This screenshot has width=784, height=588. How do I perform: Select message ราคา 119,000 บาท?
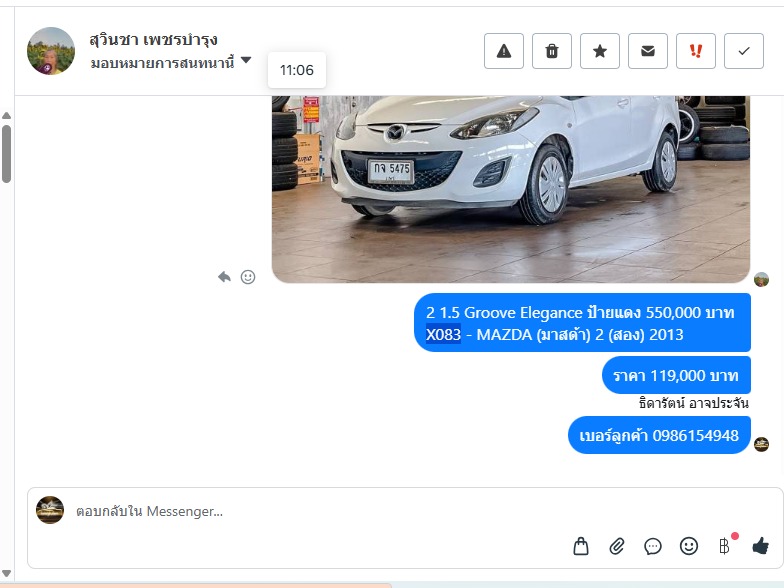676,376
